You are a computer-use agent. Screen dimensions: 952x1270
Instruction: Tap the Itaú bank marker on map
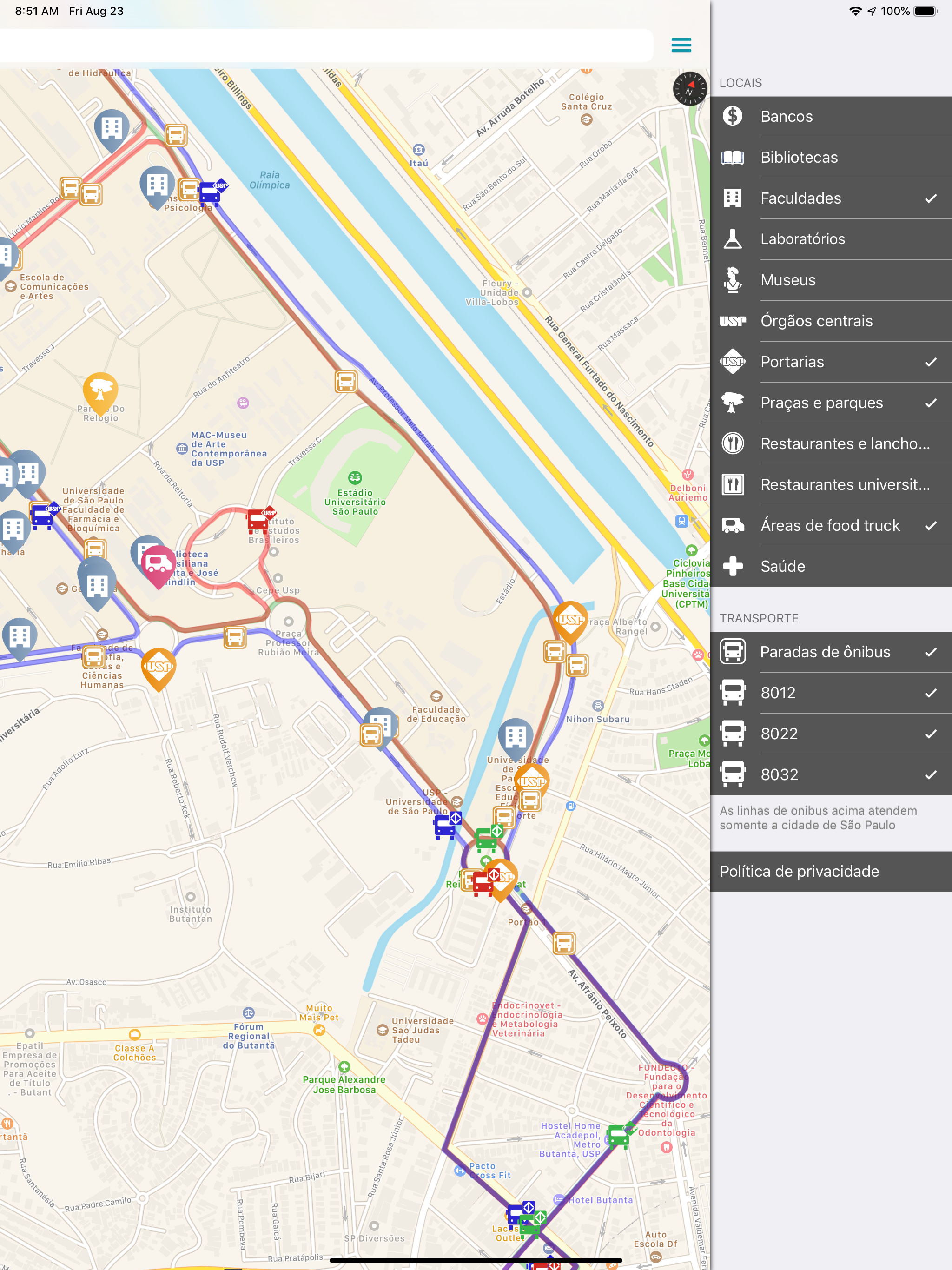419,150
